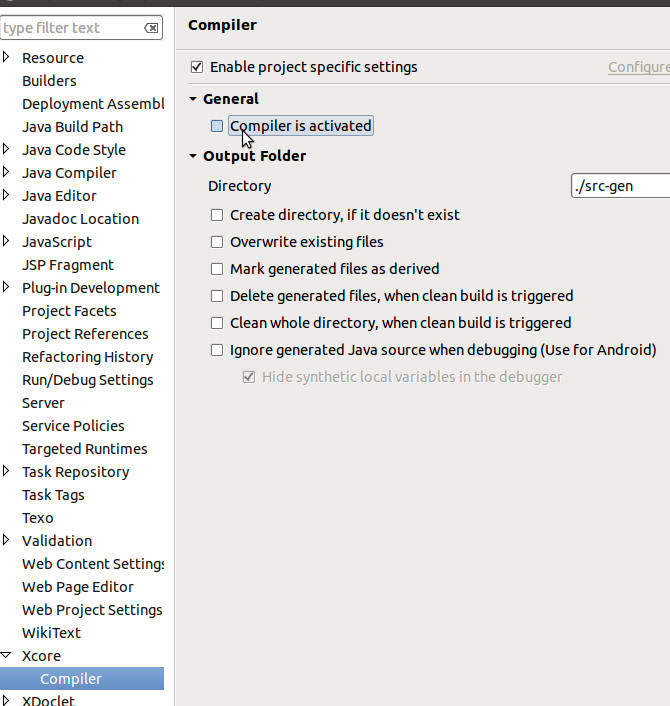Image resolution: width=670 pixels, height=706 pixels.
Task: Check Ignore generated Java source when debugging
Action: pos(217,350)
